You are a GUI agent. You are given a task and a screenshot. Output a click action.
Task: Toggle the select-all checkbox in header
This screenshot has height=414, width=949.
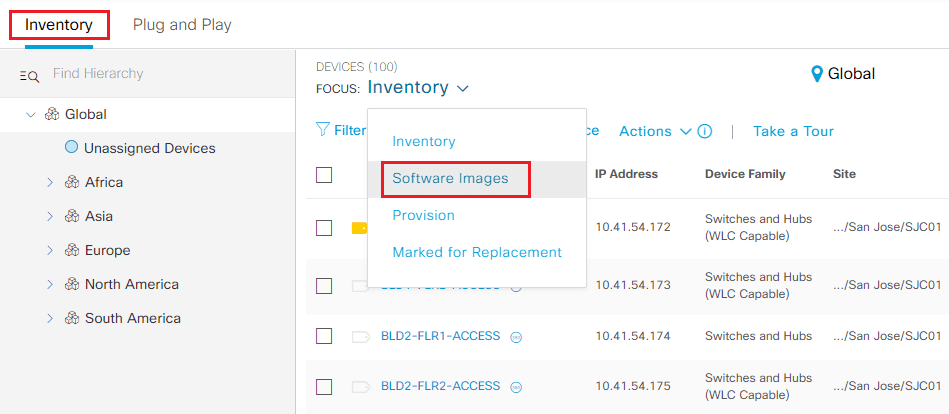coord(324,175)
